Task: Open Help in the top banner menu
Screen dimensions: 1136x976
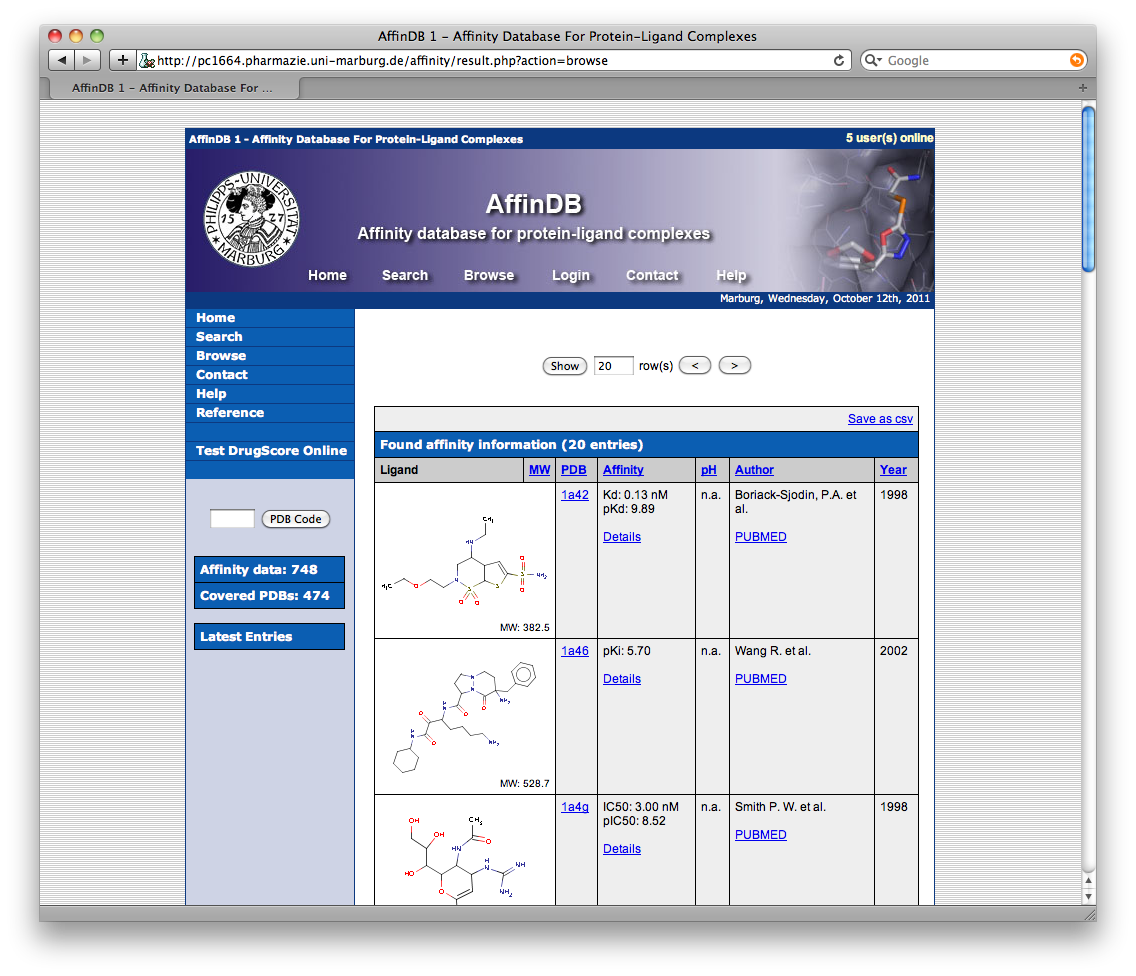Action: 731,275
